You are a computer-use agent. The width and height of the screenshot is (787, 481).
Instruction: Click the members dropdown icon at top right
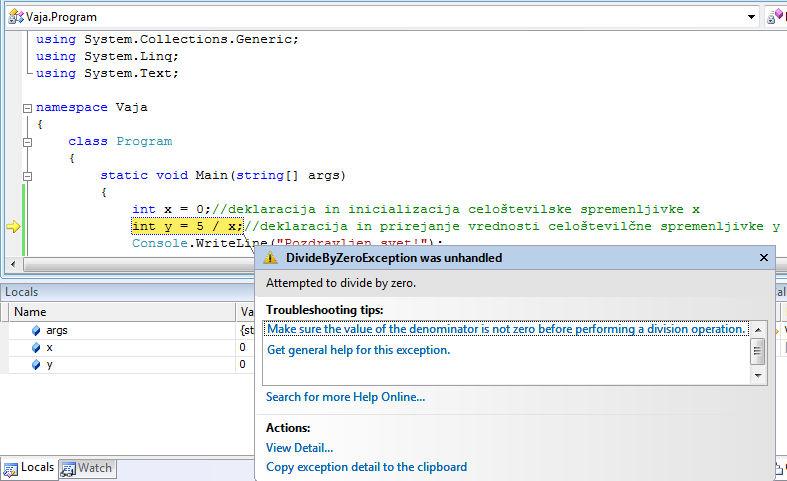[775, 17]
